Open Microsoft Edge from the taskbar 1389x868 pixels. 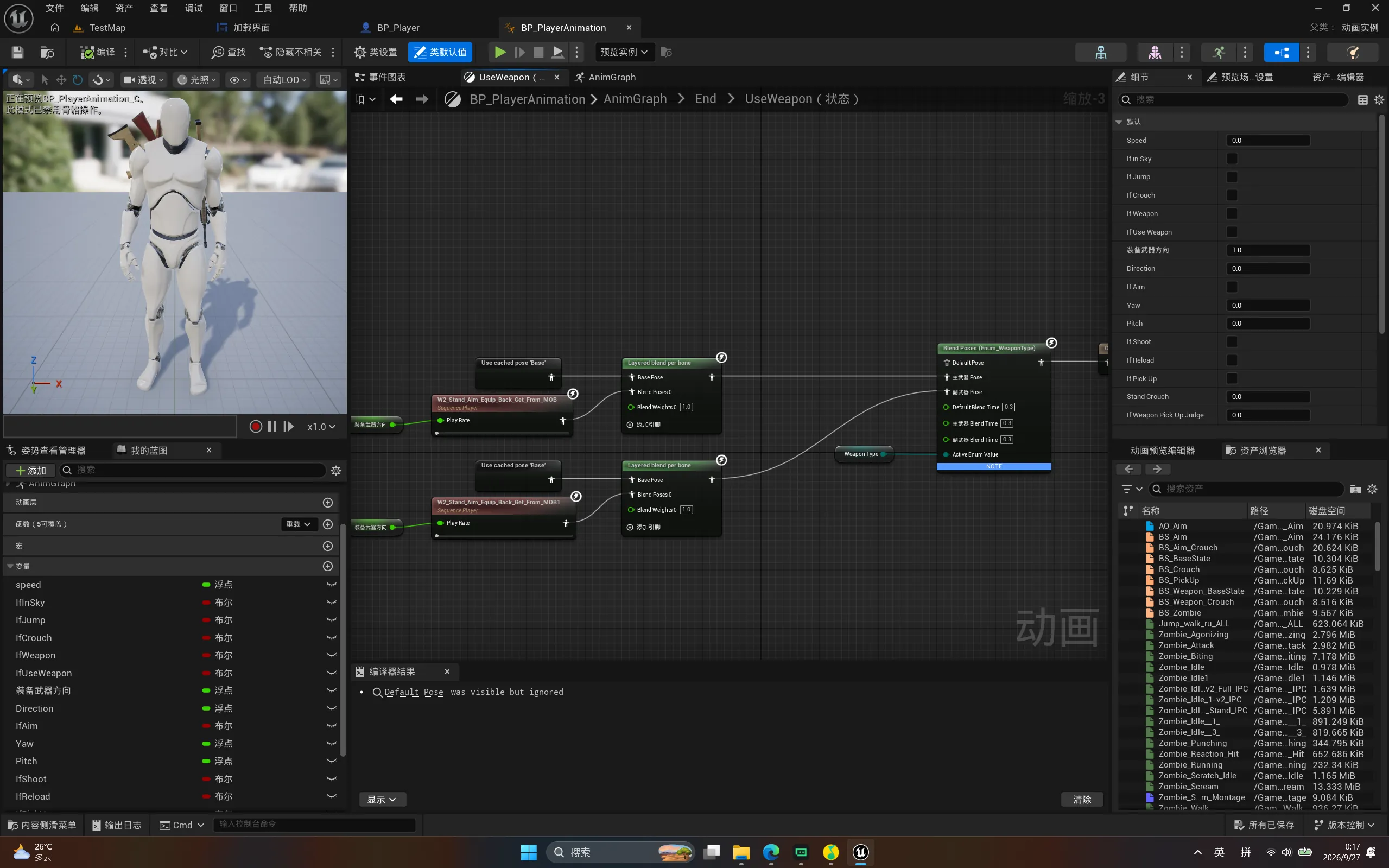tap(771, 852)
